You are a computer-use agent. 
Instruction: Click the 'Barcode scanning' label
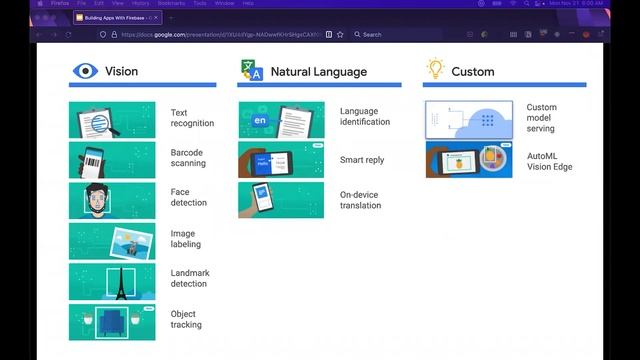188,158
